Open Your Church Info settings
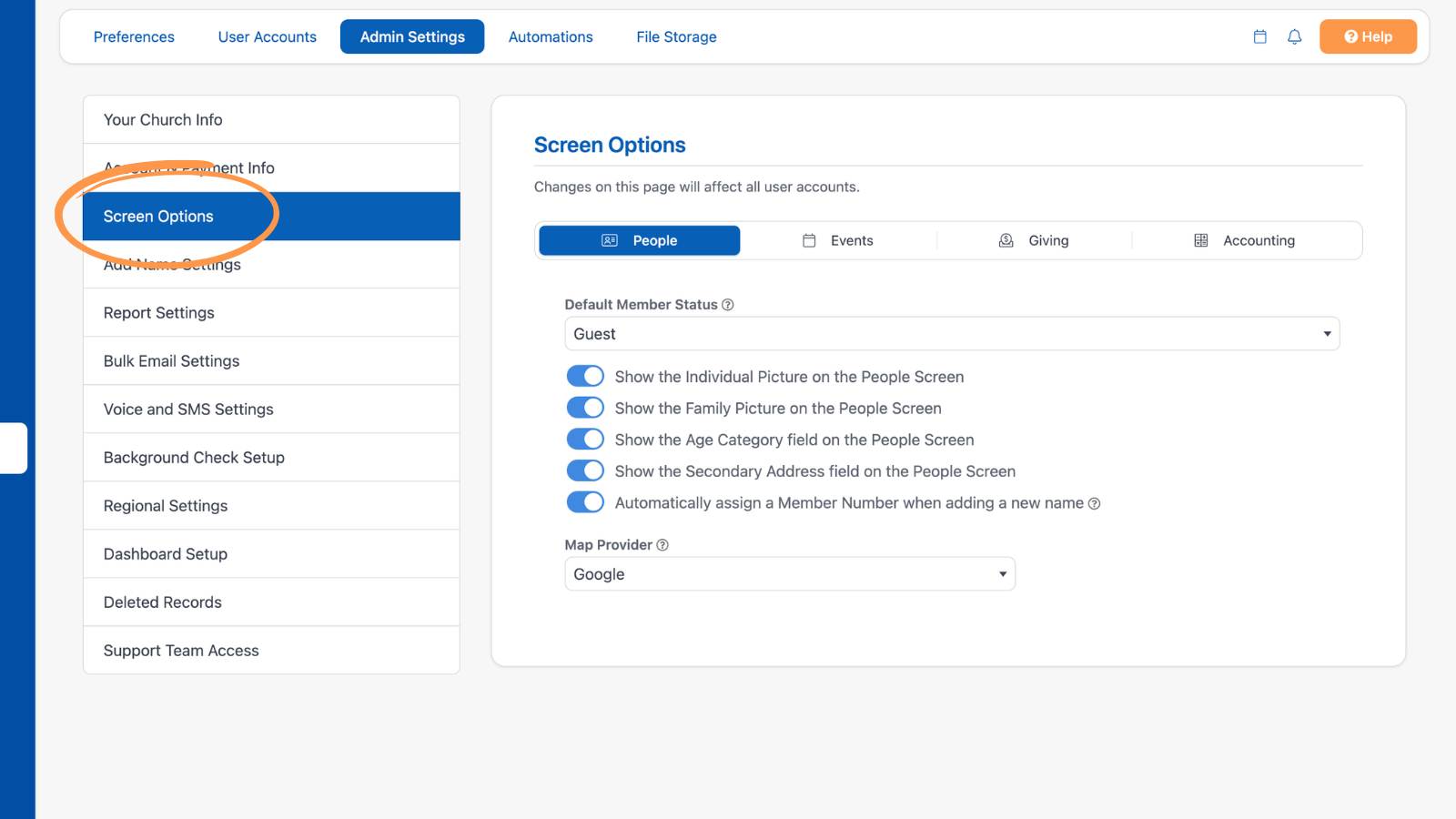Viewport: 1456px width, 819px height. (271, 119)
